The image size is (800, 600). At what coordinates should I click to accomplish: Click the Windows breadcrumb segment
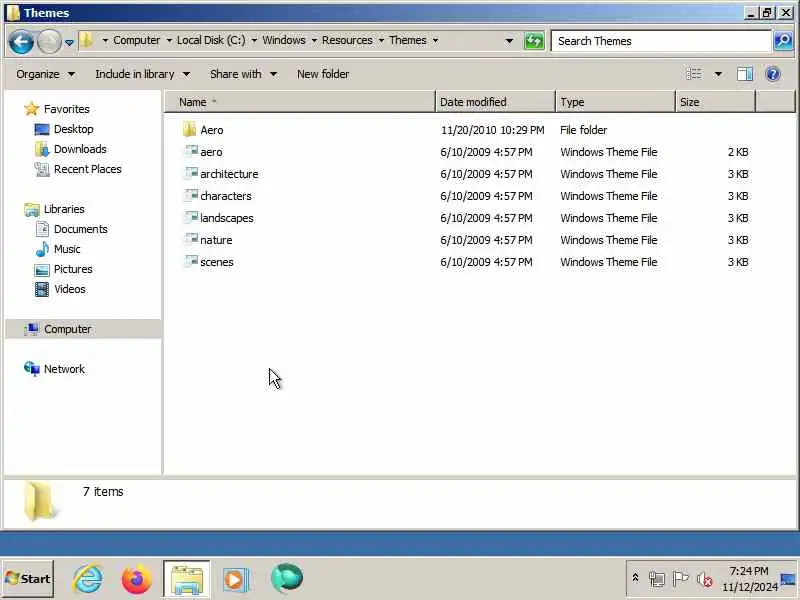(284, 40)
